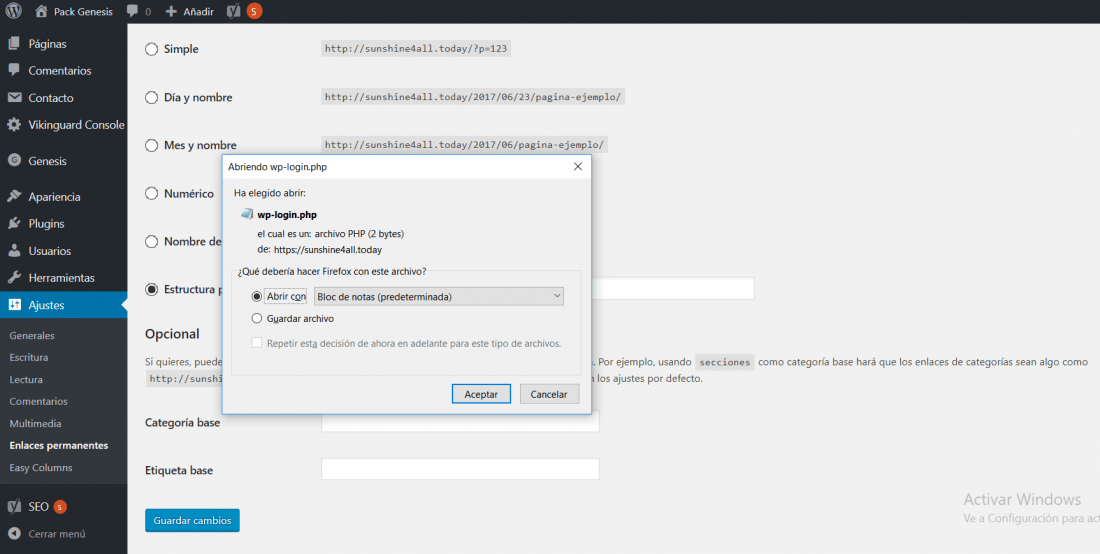Click the Categoría base input field
This screenshot has height=554, width=1100.
[x=460, y=421]
